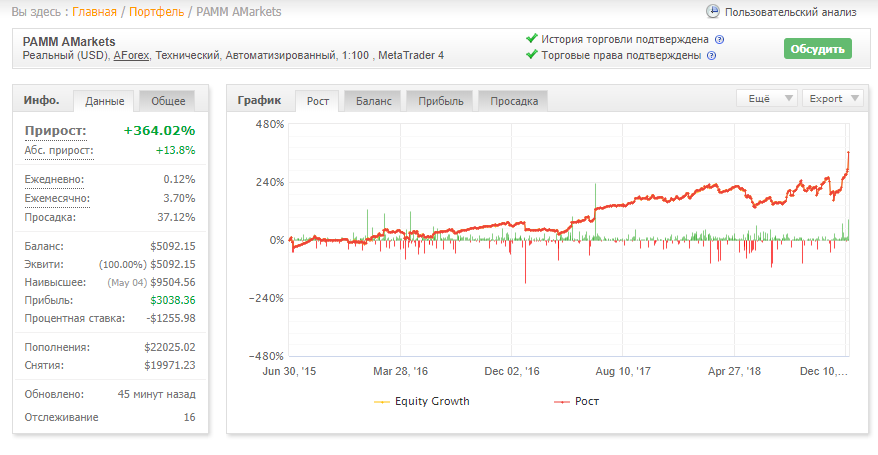878x455 pixels.
Task: Click help icon next to История торговли подтверждена
Action: pyautogui.click(x=720, y=40)
